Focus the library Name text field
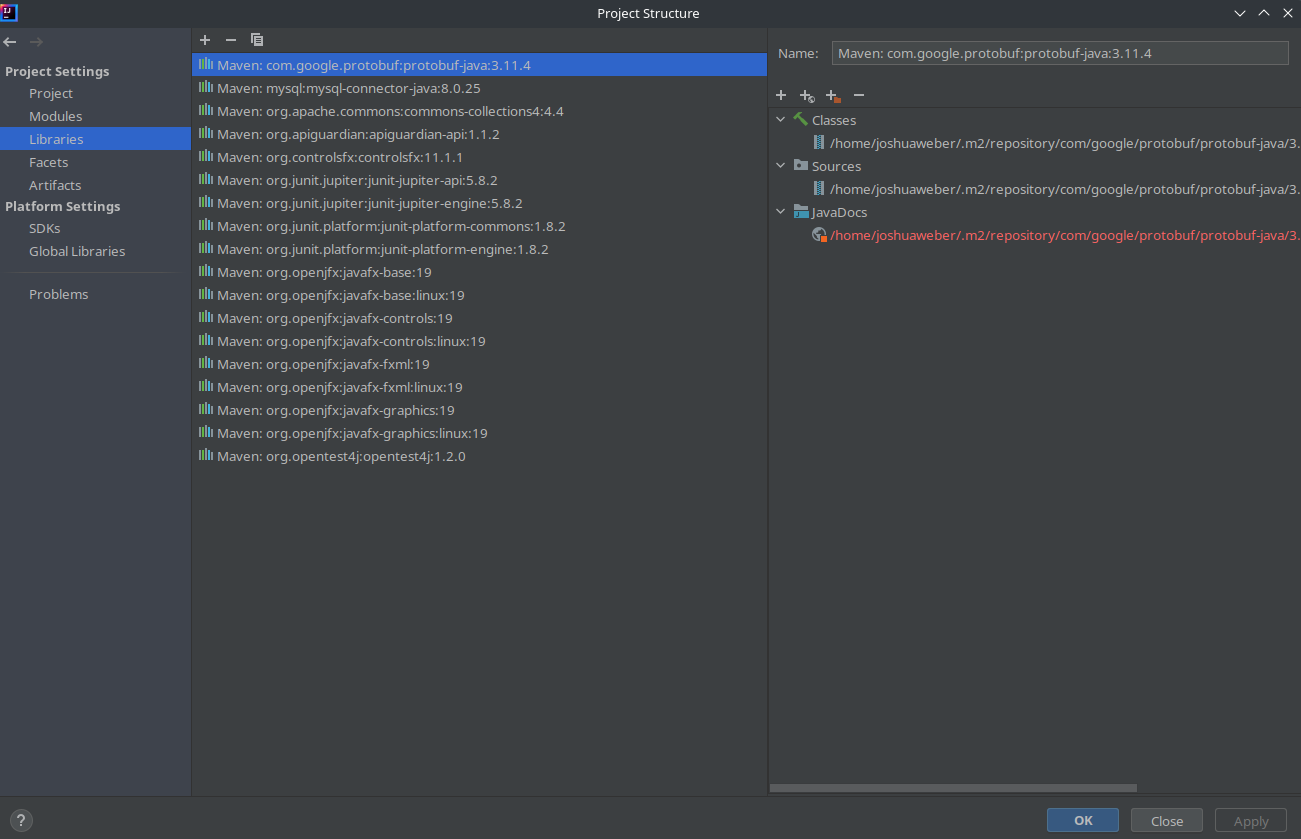 (x=1060, y=53)
